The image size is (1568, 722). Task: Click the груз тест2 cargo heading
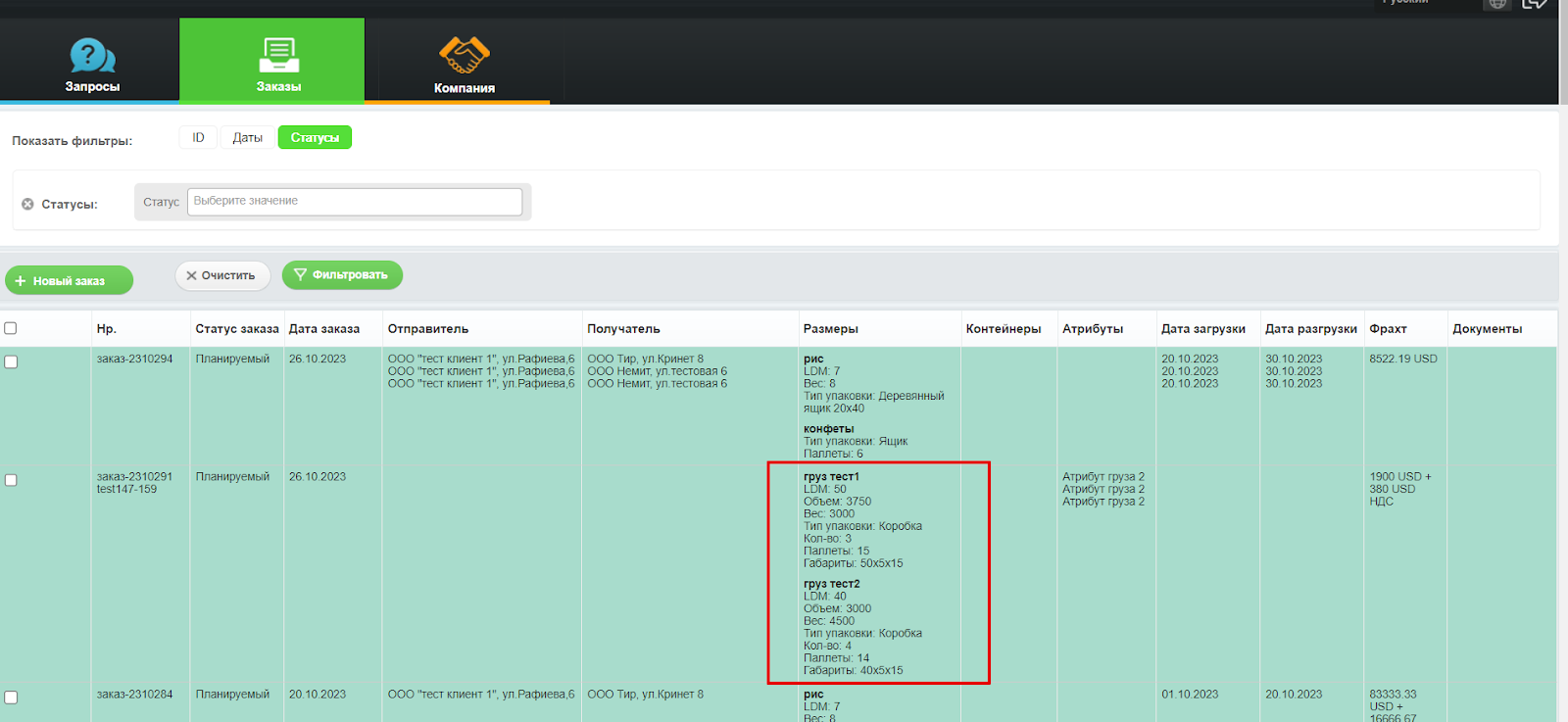[832, 584]
